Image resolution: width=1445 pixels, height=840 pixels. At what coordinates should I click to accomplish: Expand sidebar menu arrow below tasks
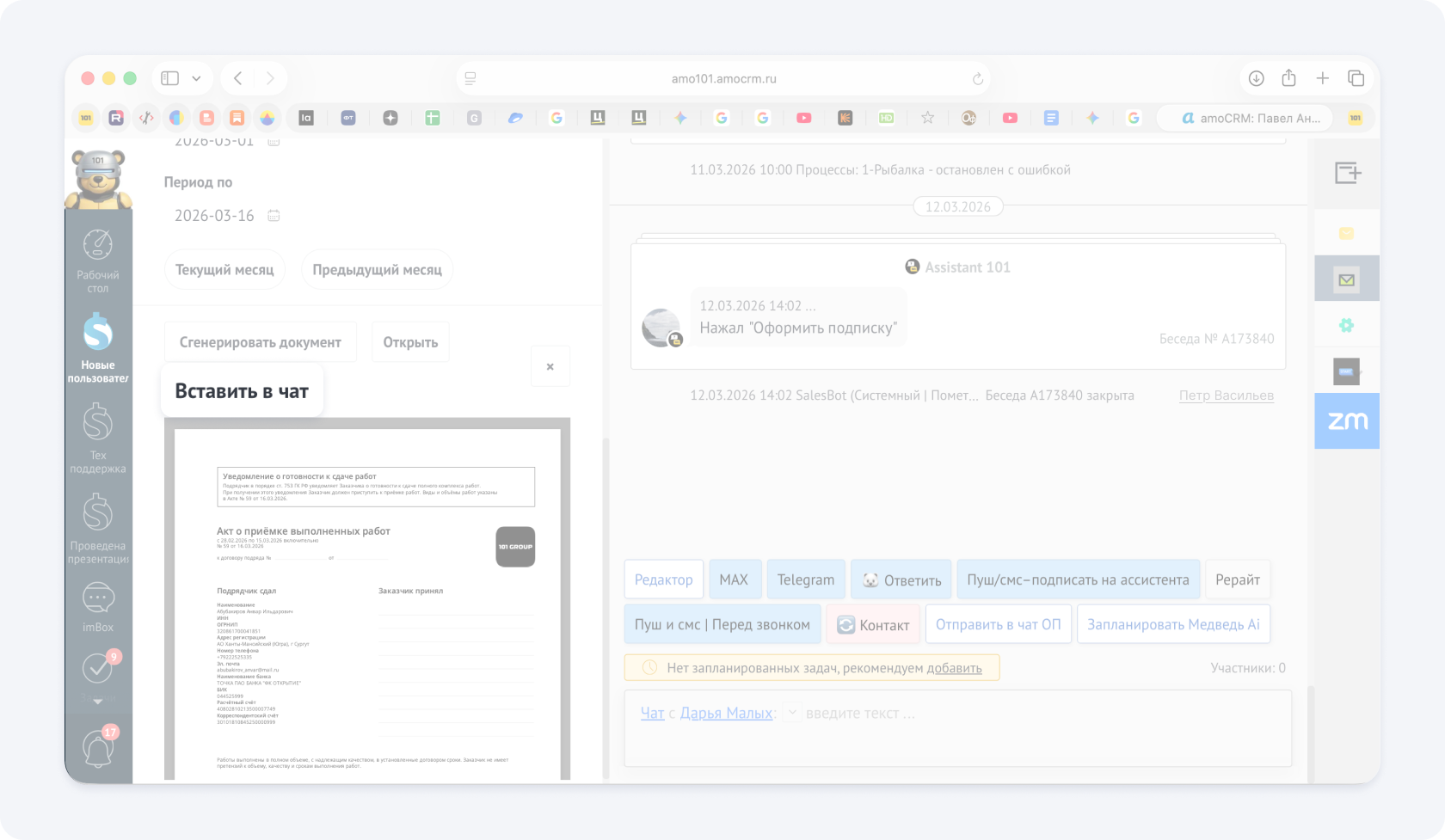(x=98, y=702)
